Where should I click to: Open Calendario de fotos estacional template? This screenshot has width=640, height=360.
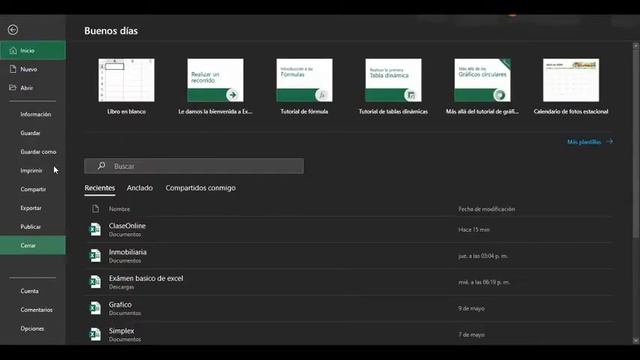pos(571,80)
